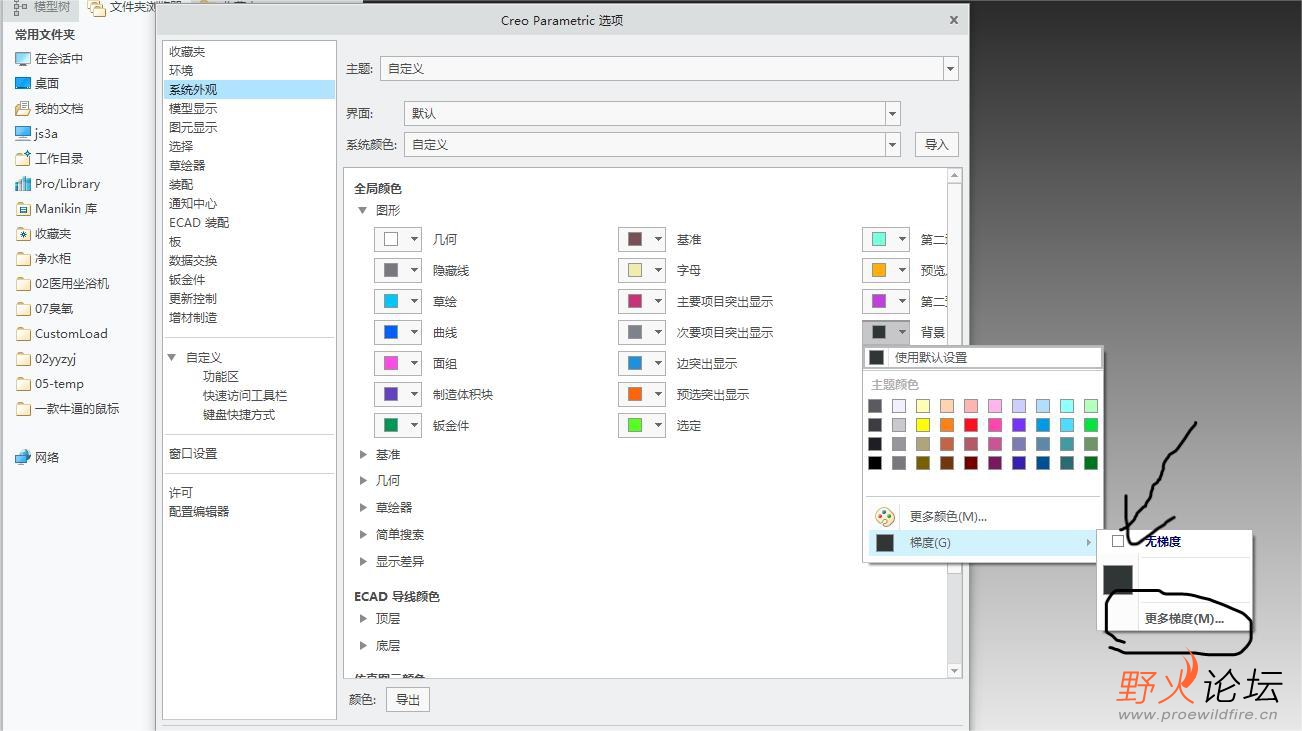Close the Creo Parametric 选项 dialog
The width and height of the screenshot is (1302, 731).
[x=953, y=20]
